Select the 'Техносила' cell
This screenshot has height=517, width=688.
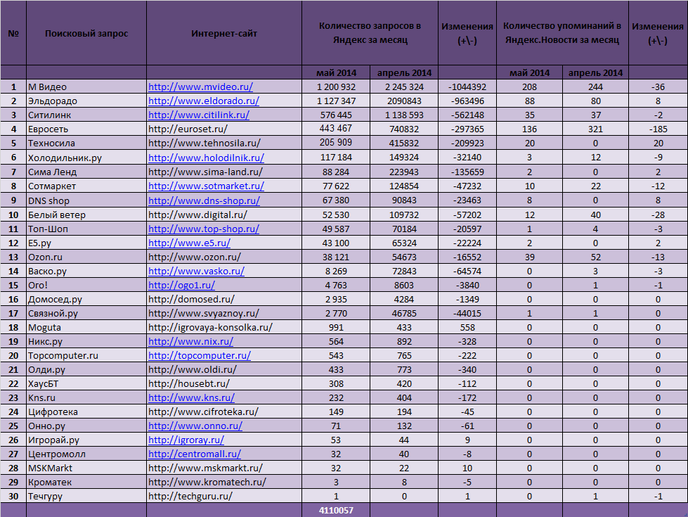[x=86, y=143]
